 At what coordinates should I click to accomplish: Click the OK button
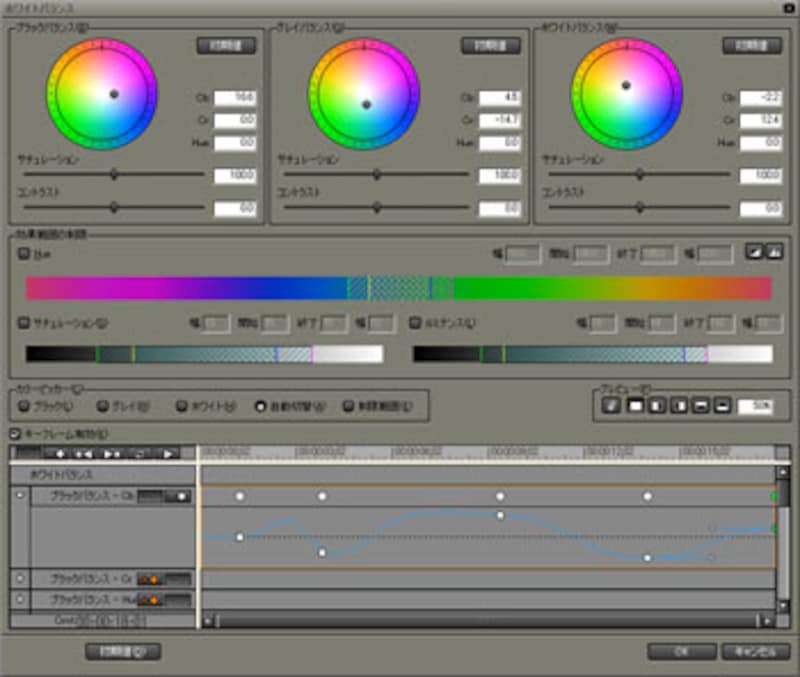tap(681, 651)
